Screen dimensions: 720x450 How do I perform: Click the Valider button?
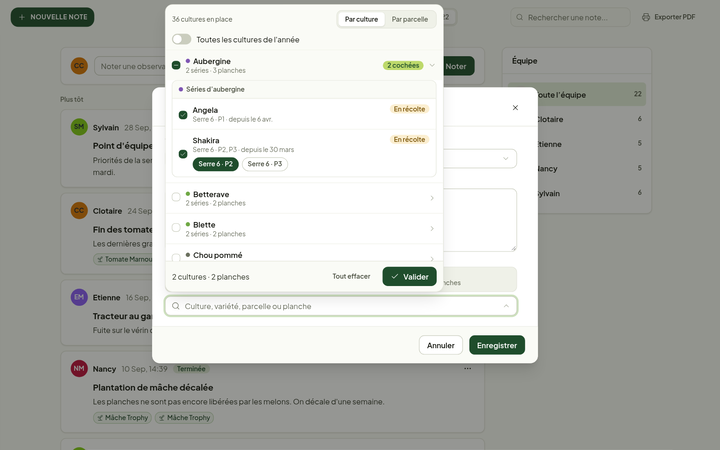(409, 276)
